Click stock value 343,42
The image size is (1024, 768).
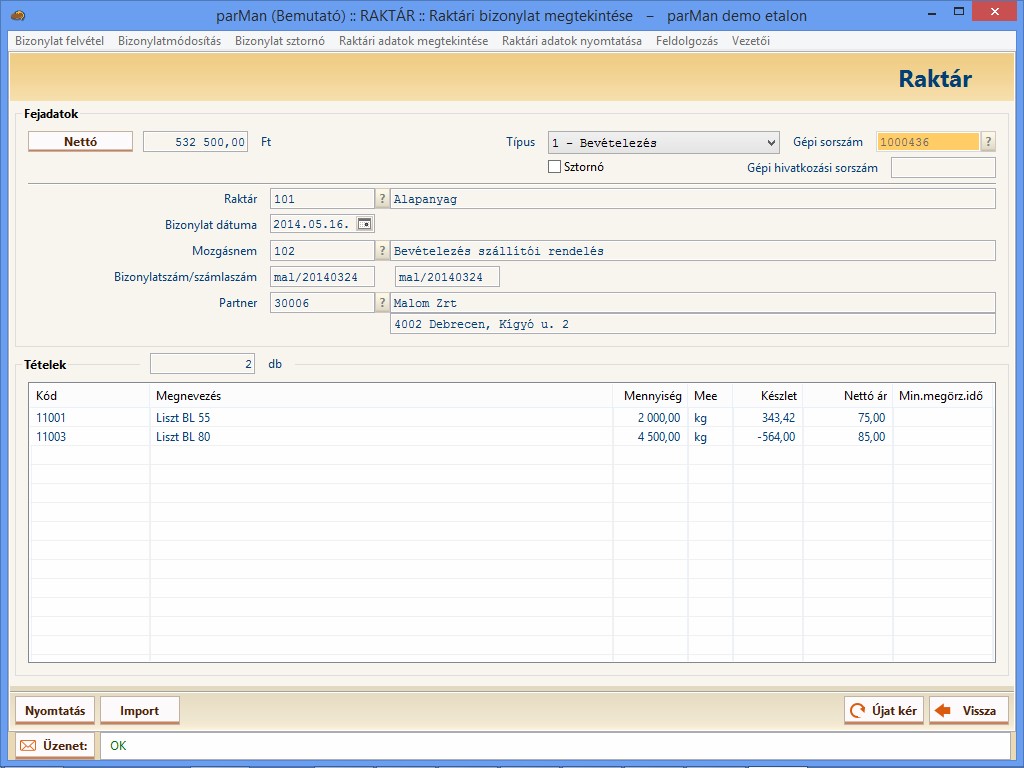[x=778, y=418]
